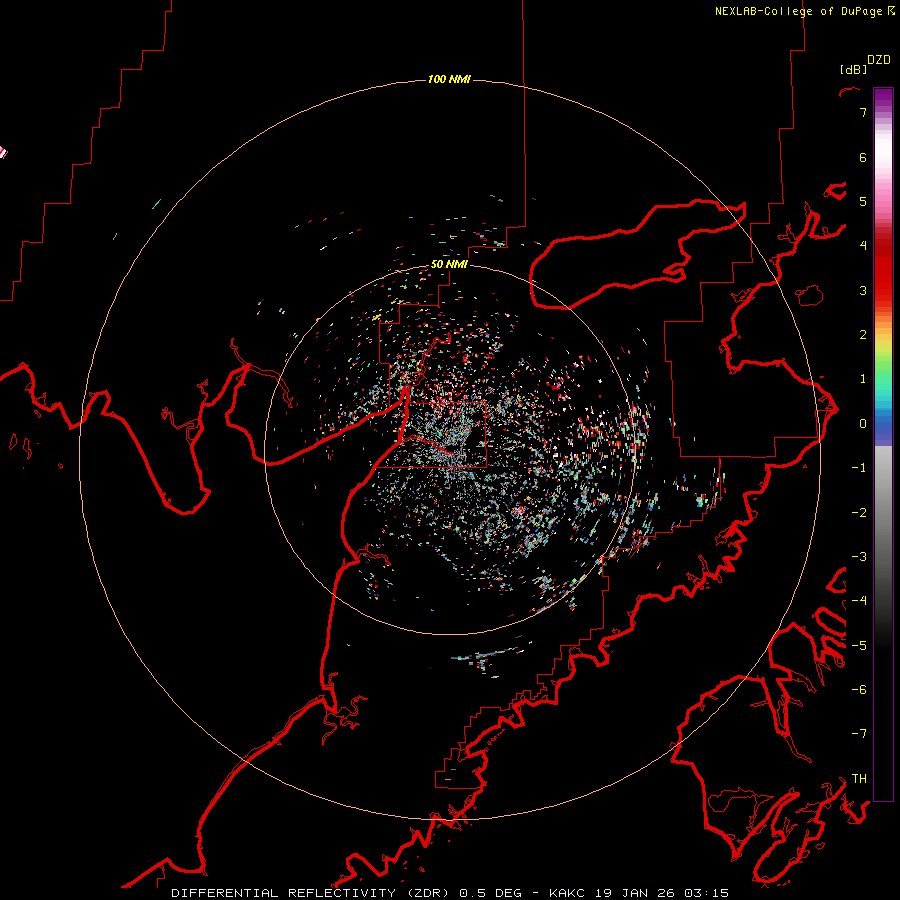Click the -6 value on the color scale
This screenshot has width=900, height=900.
[859, 689]
